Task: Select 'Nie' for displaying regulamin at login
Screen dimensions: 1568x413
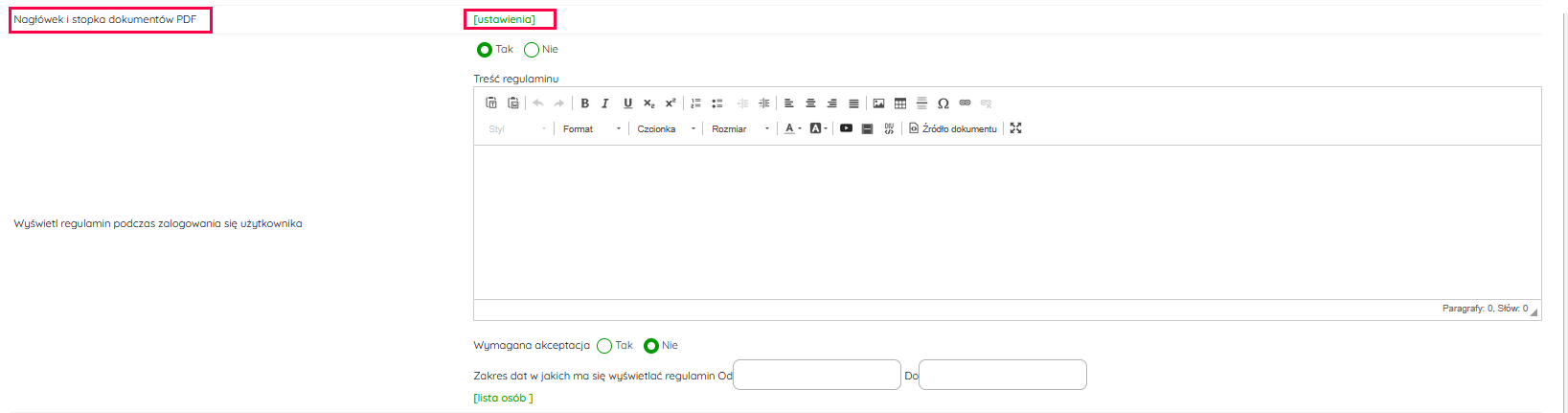Action: pos(532,50)
